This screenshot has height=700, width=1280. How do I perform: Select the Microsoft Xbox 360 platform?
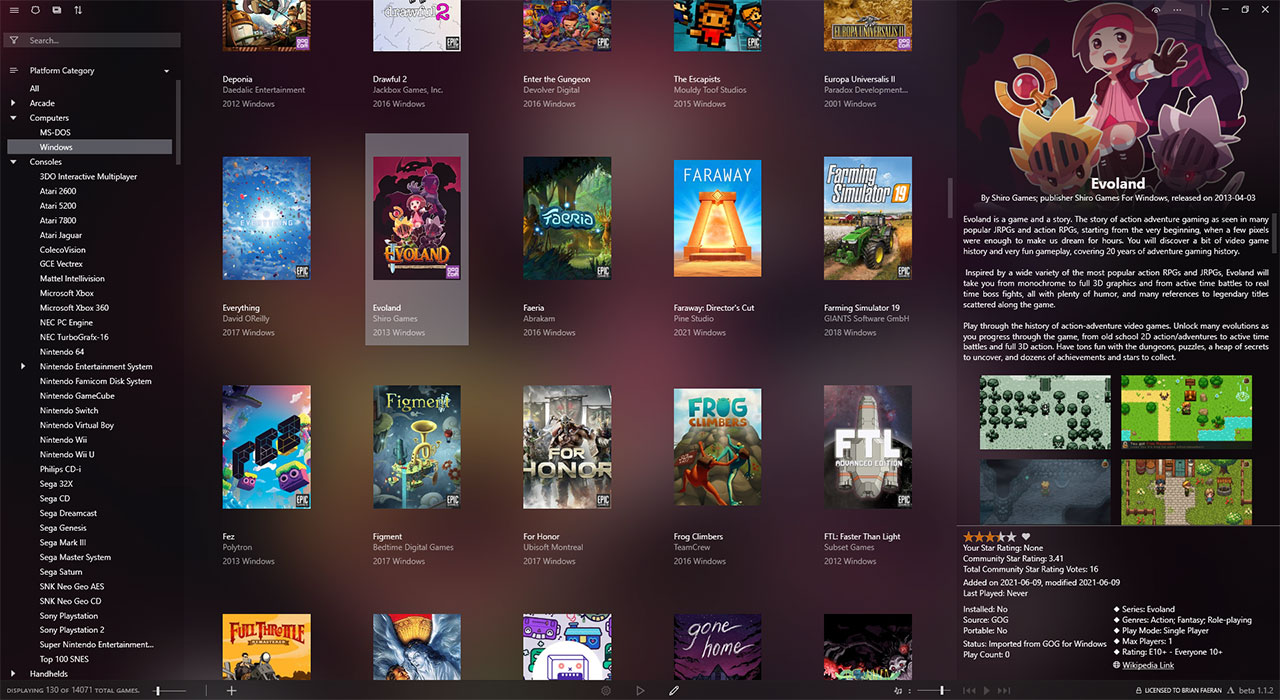74,308
